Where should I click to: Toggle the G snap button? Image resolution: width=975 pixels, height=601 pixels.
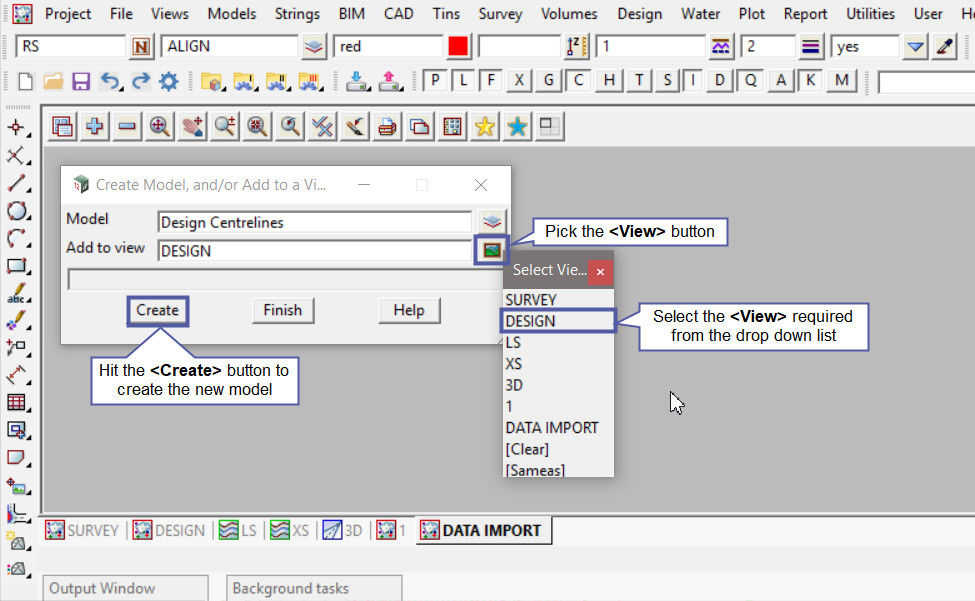click(548, 81)
